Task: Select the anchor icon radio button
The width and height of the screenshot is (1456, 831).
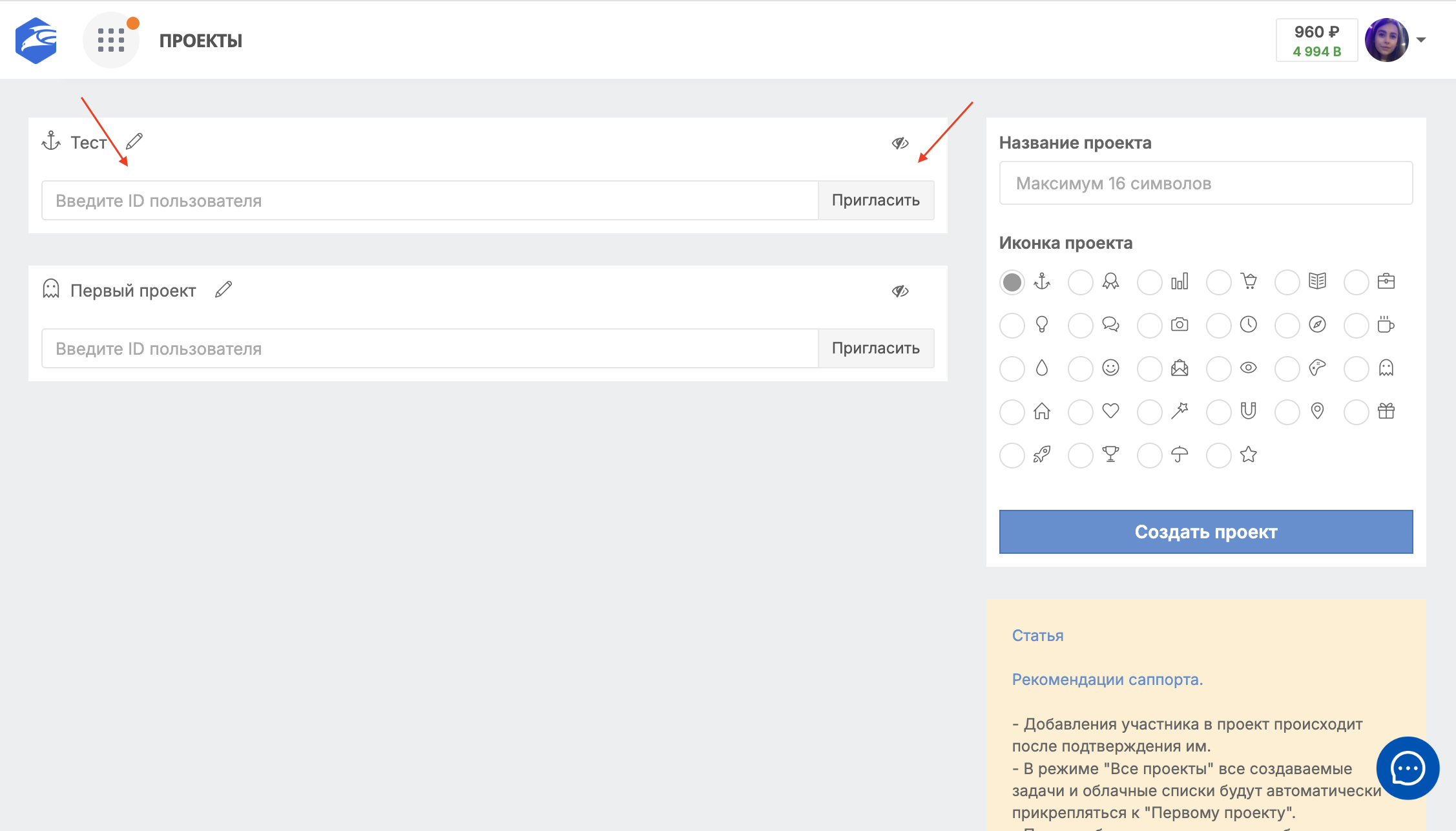Action: click(1012, 282)
